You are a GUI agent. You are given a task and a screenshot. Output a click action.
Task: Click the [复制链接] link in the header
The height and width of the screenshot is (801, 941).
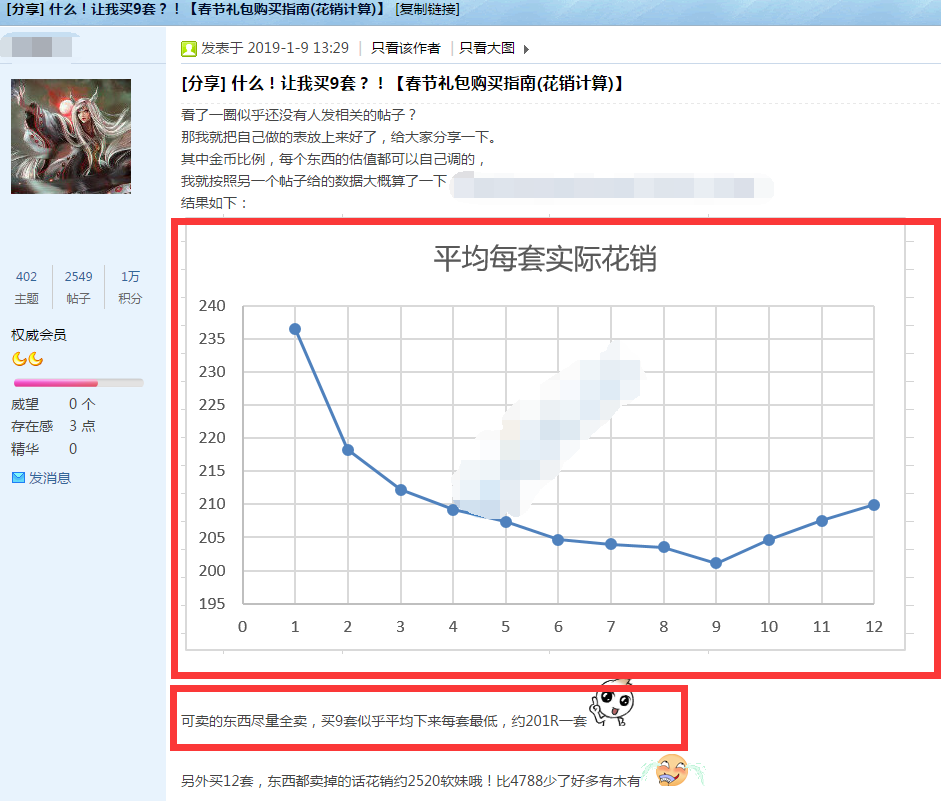[x=428, y=9]
